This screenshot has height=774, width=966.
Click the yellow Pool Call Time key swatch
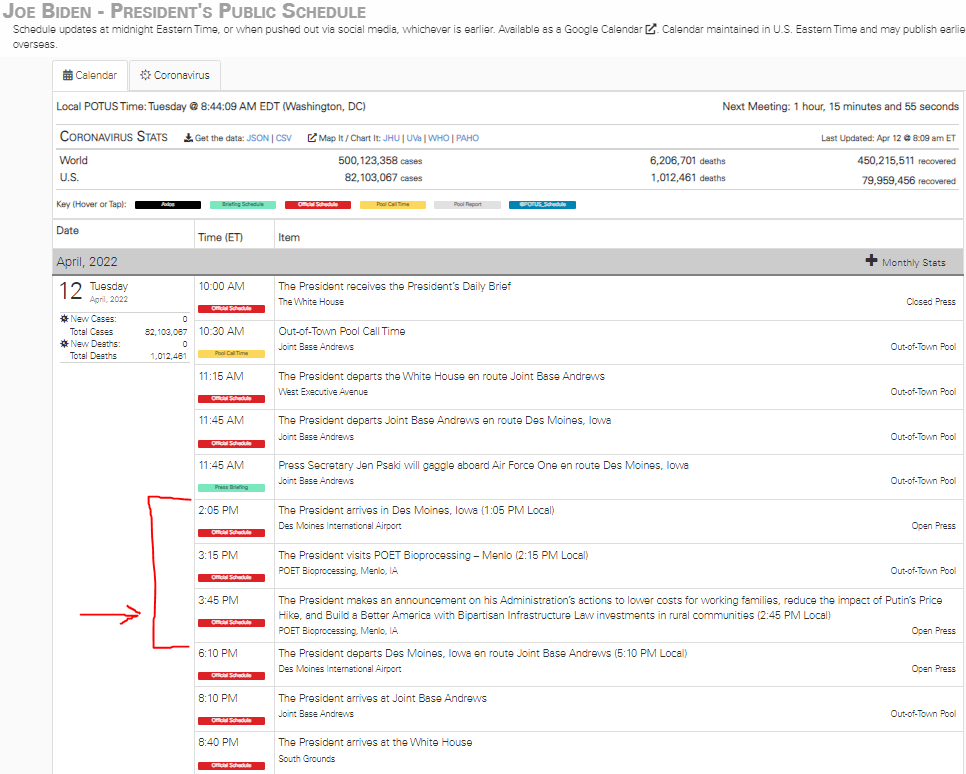tap(392, 205)
